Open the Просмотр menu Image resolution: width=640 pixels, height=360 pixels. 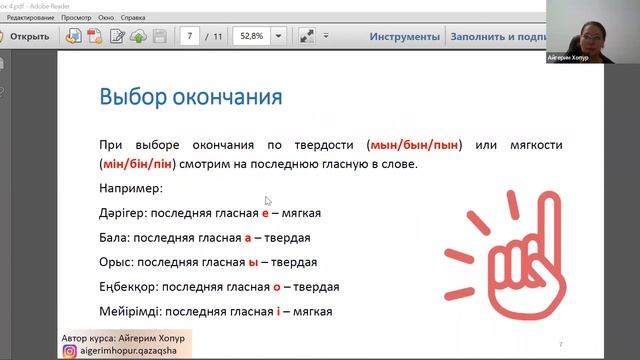pyautogui.click(x=76, y=18)
